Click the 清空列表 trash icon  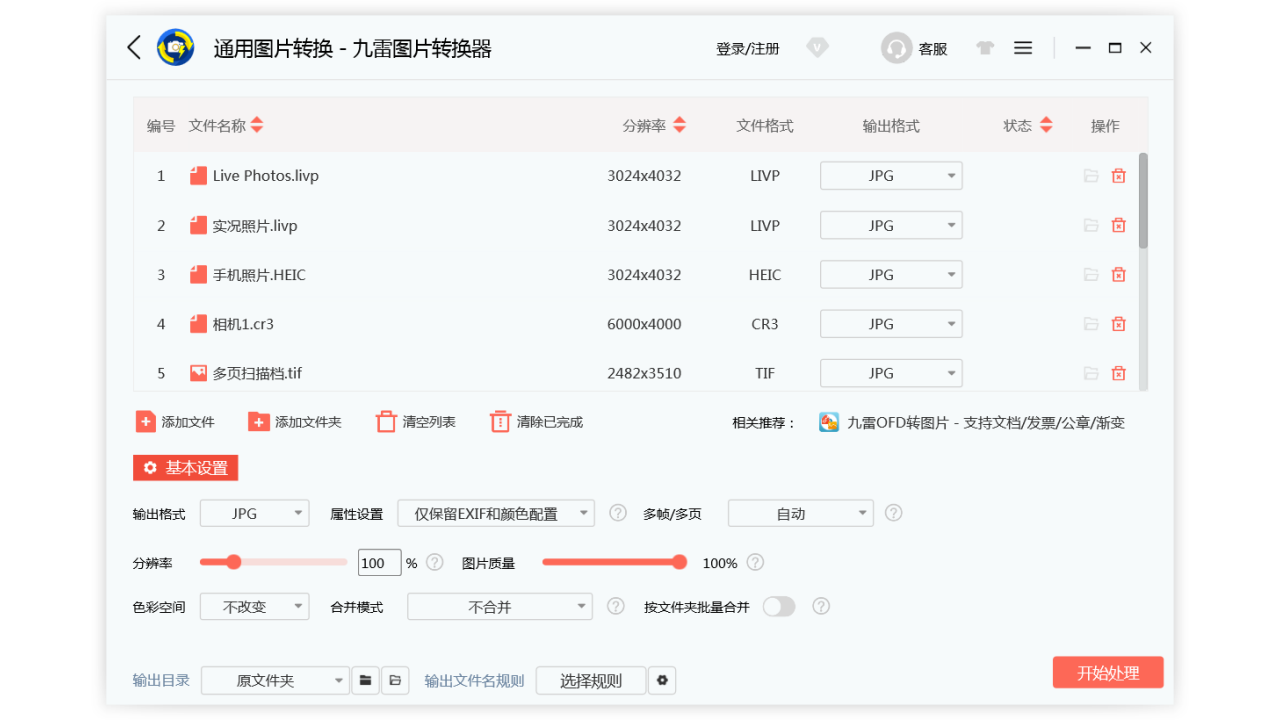386,422
